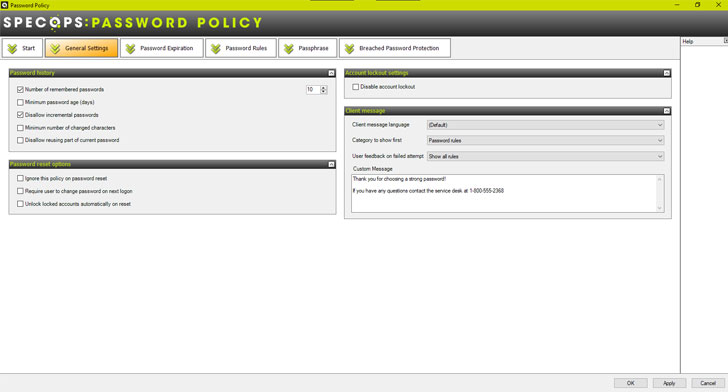Image resolution: width=728 pixels, height=392 pixels.
Task: Check Disable account lockout
Action: pos(356,87)
